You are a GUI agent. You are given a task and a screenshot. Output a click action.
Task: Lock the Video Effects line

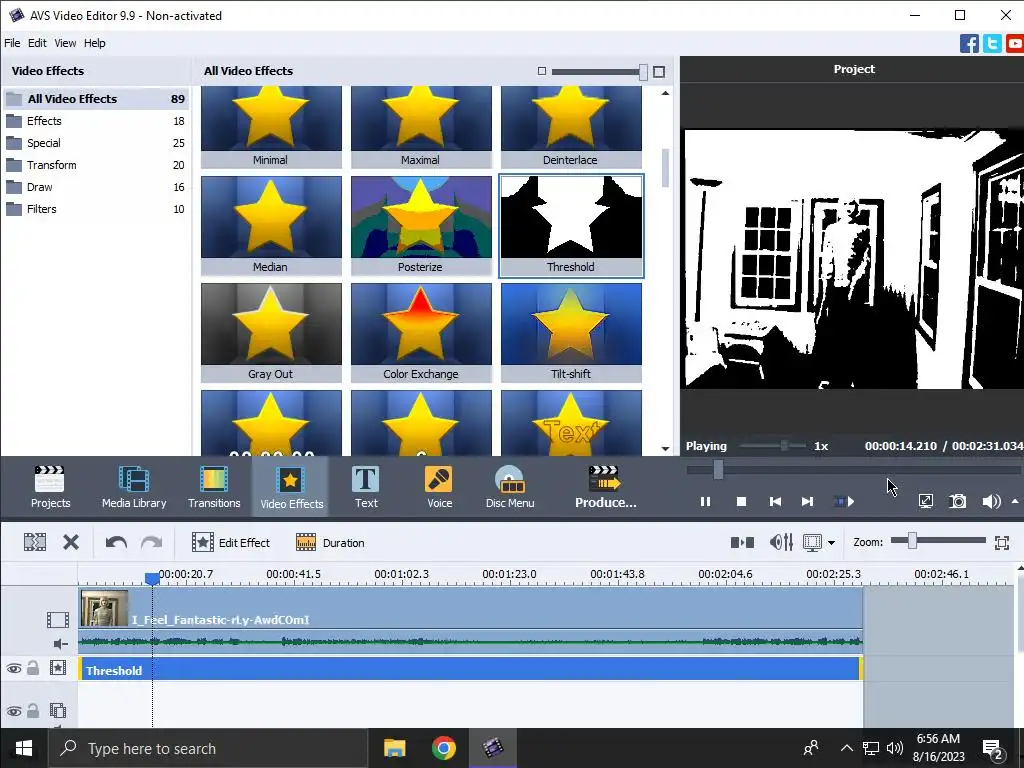(x=33, y=668)
